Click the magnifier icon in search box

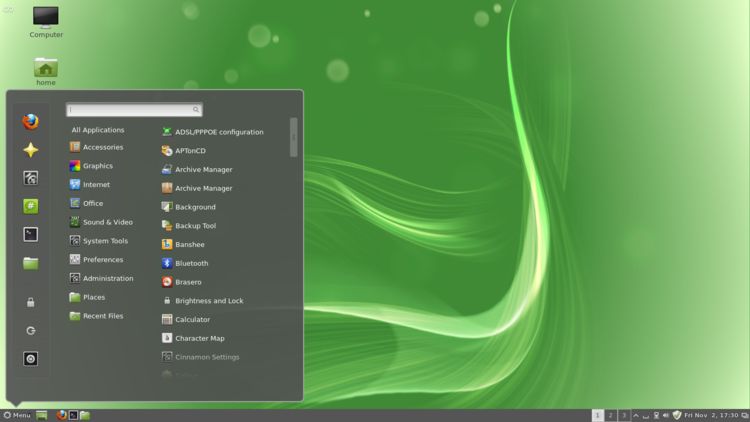tap(196, 110)
